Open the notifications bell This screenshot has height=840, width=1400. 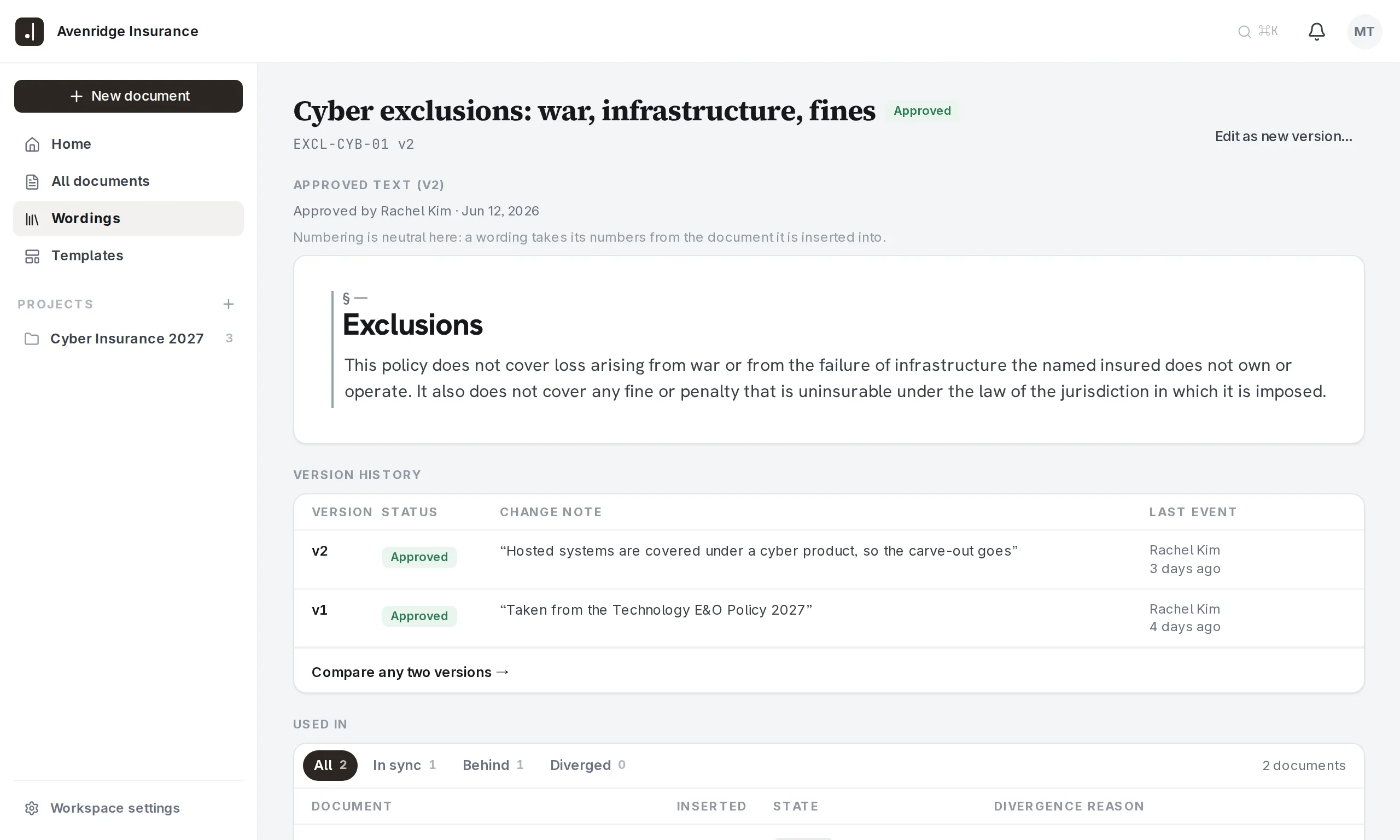(1316, 31)
